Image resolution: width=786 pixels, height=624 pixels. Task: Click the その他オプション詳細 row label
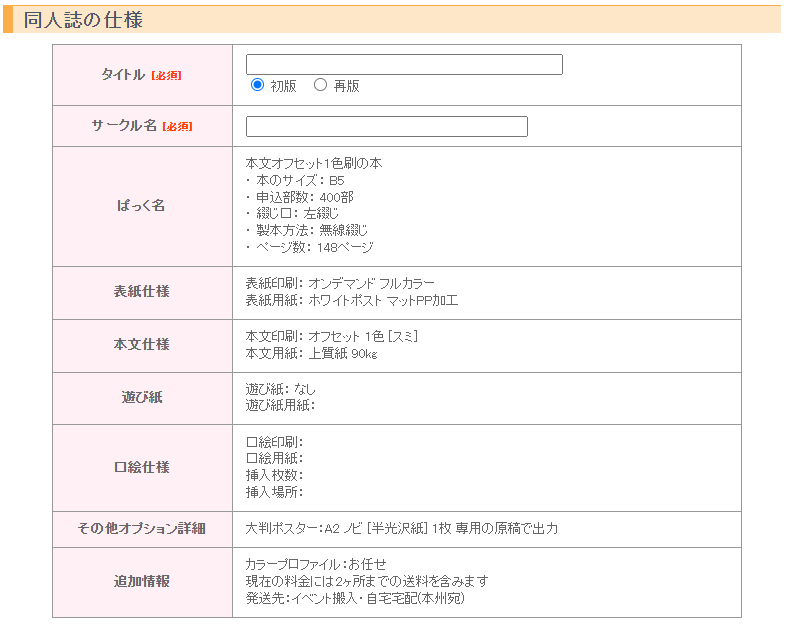pyautogui.click(x=141, y=528)
